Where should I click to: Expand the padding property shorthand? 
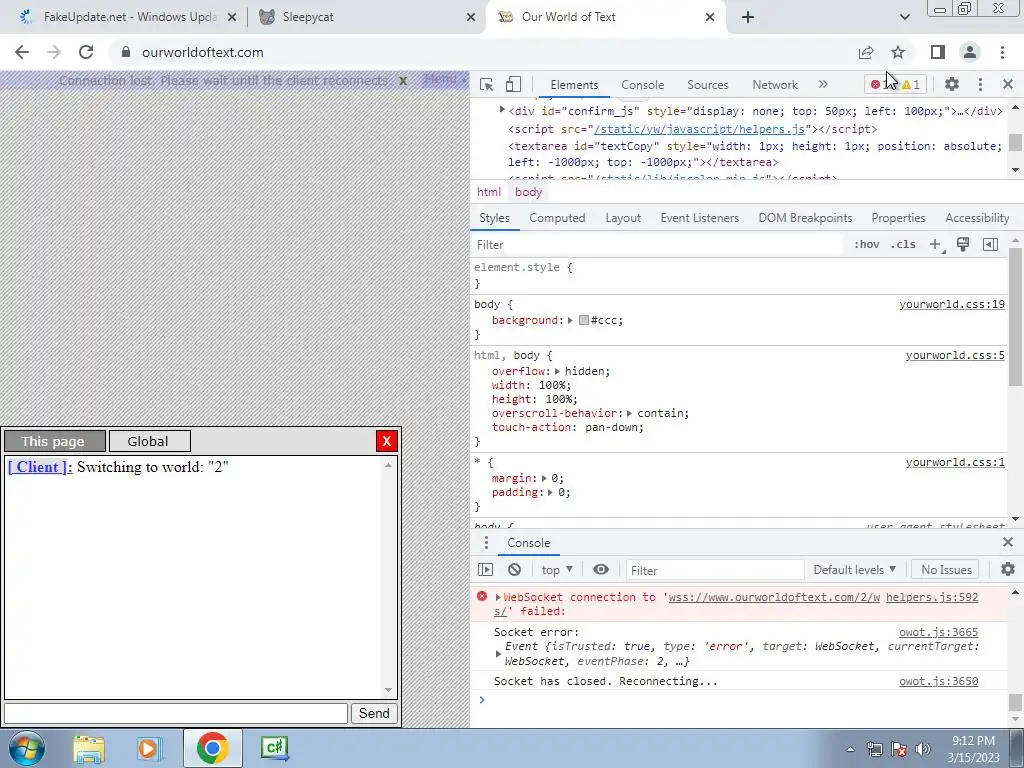(551, 492)
